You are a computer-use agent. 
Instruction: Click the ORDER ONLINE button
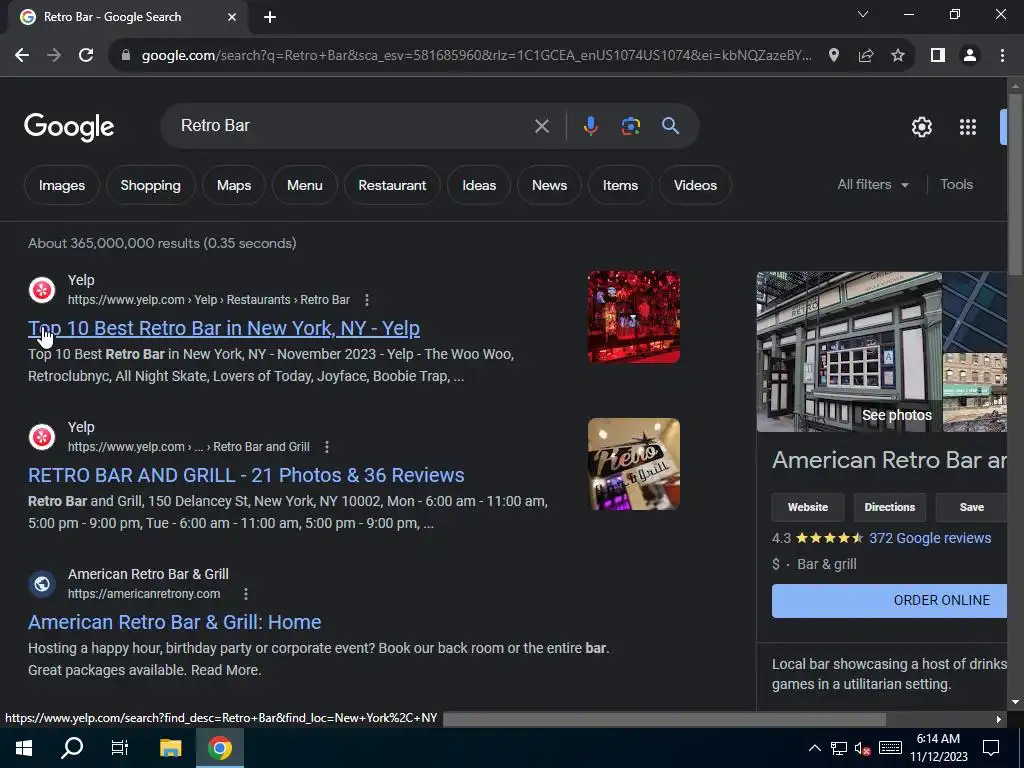889,601
